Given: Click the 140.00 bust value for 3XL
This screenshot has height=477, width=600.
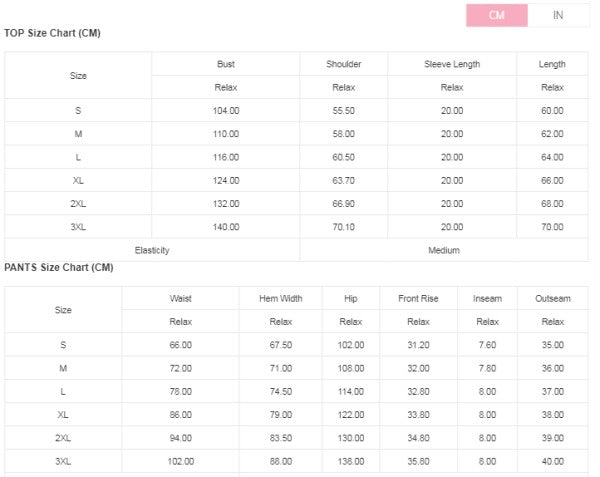Looking at the screenshot, I should tap(226, 227).
